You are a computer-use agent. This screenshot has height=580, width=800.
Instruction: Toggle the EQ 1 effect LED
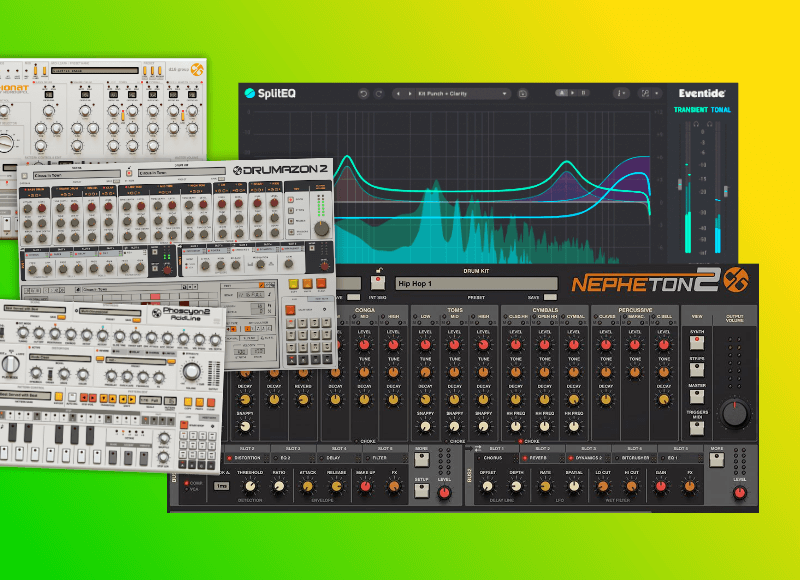(x=662, y=458)
